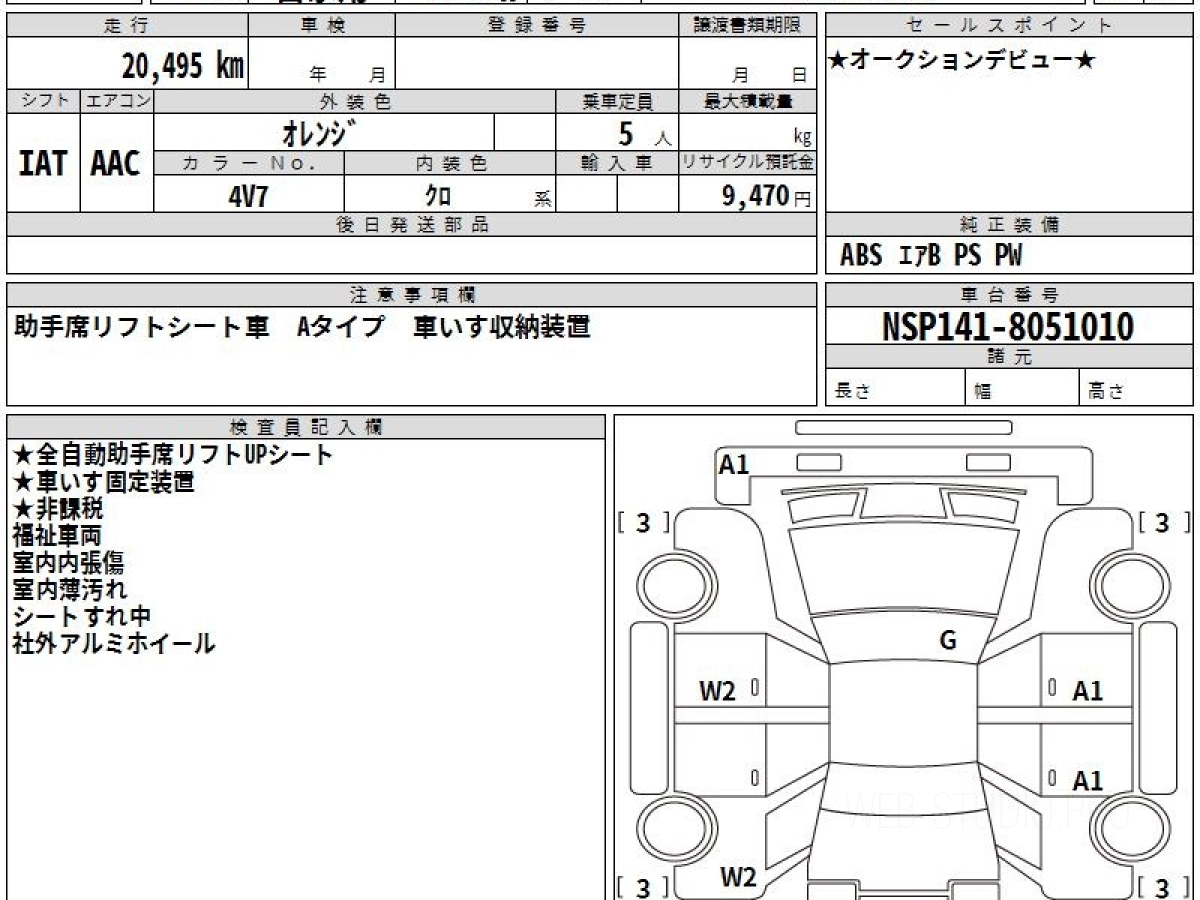1200x900 pixels.
Task: Select the 後日発送部品 heading
Action: pyautogui.click(x=412, y=225)
